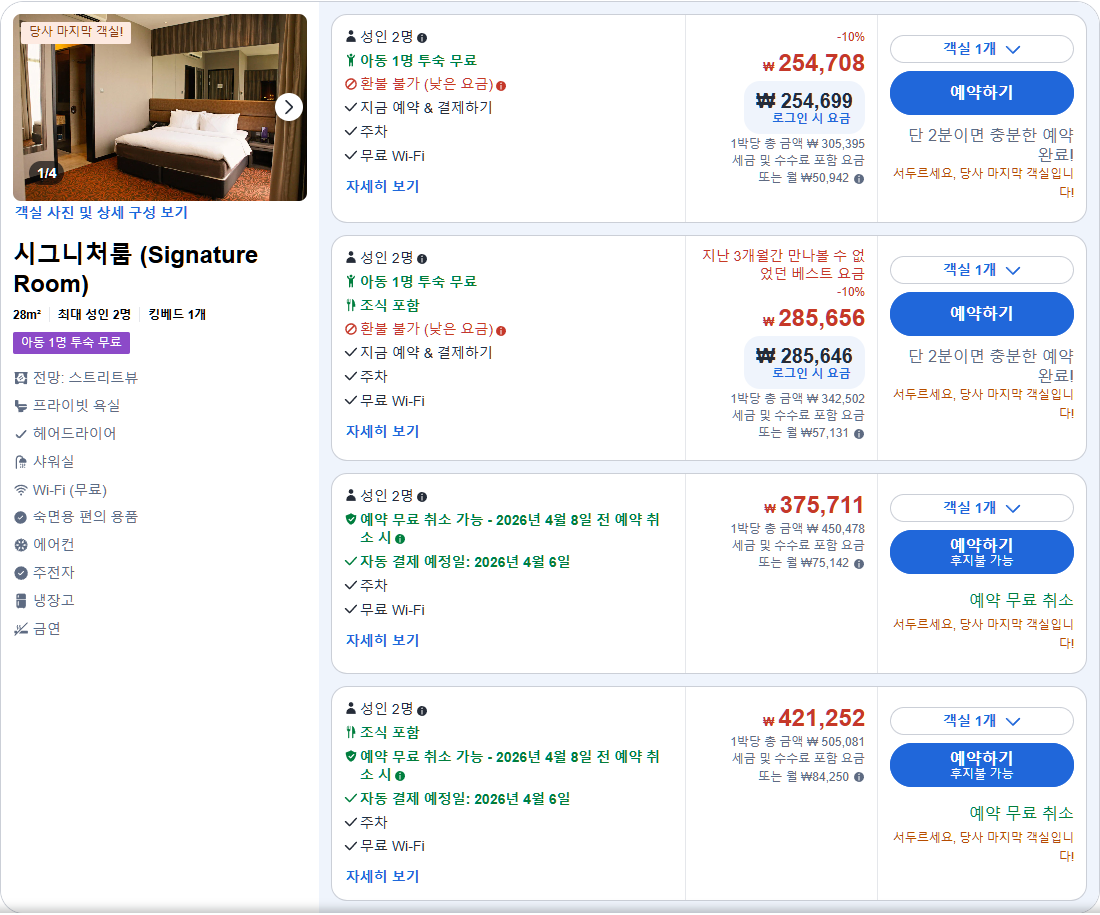
Task: Open 자세히 보기 in ₩421,252 offer
Action: [x=382, y=876]
